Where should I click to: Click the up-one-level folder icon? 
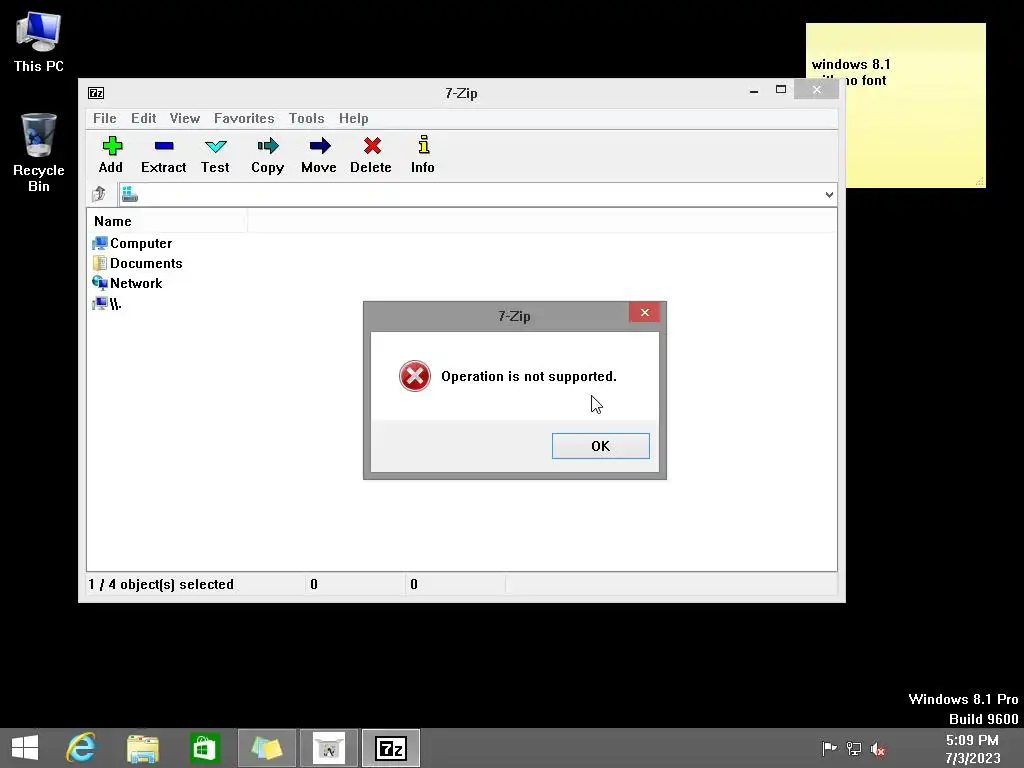coord(99,194)
